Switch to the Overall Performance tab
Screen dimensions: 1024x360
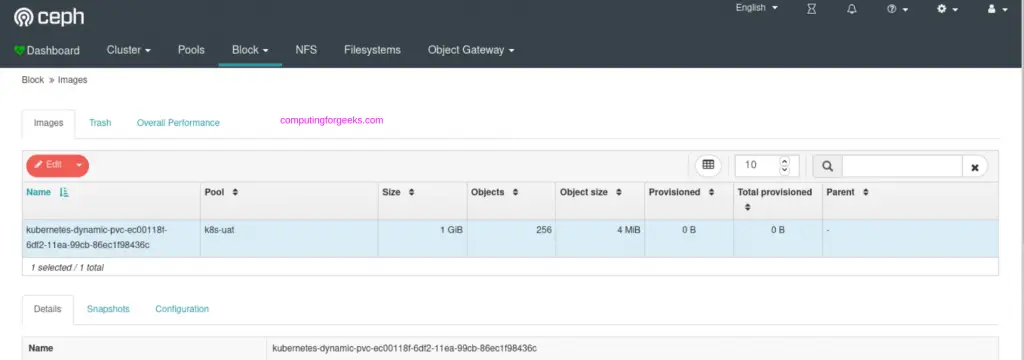tap(178, 123)
